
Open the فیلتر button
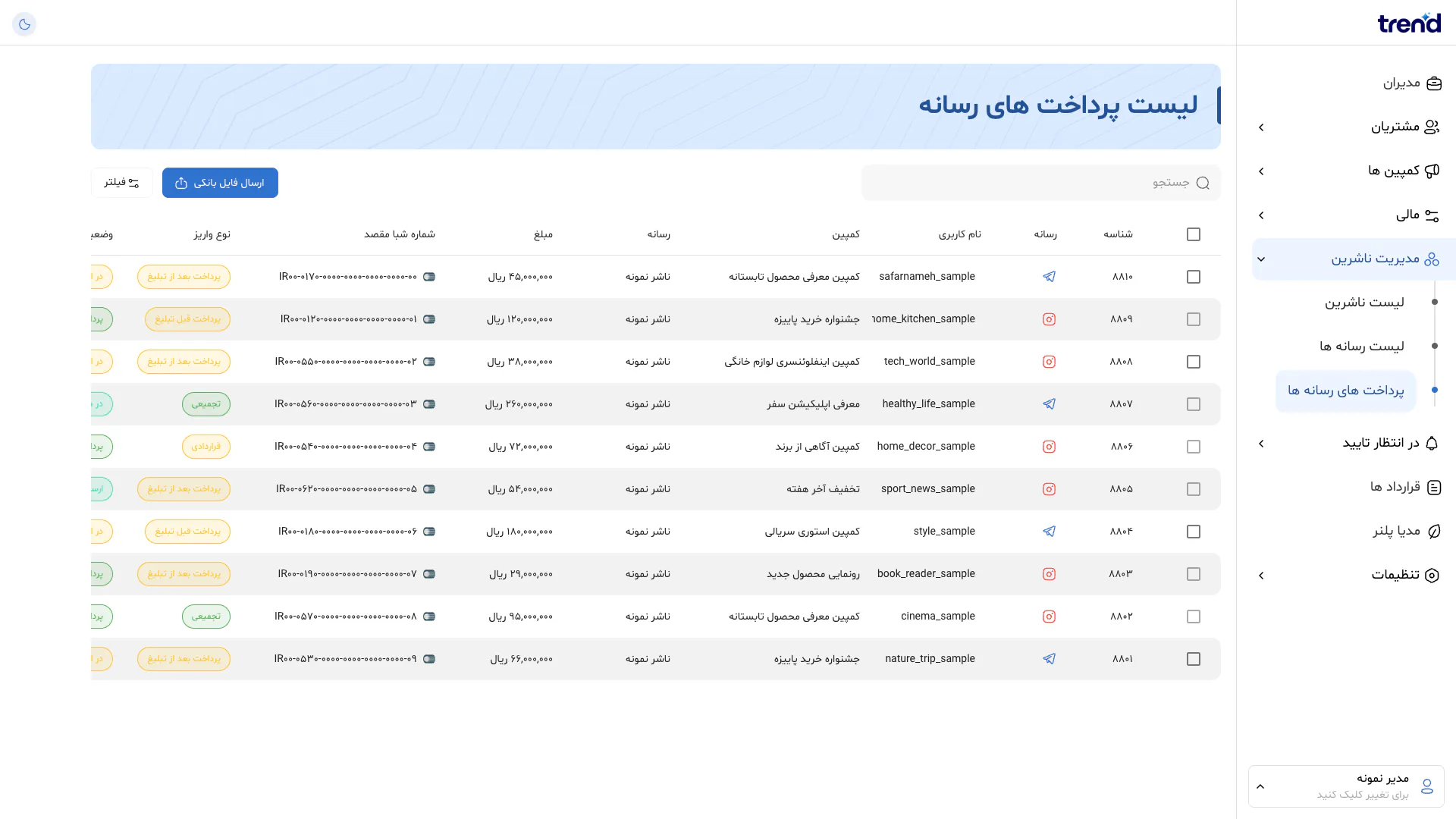tap(122, 183)
